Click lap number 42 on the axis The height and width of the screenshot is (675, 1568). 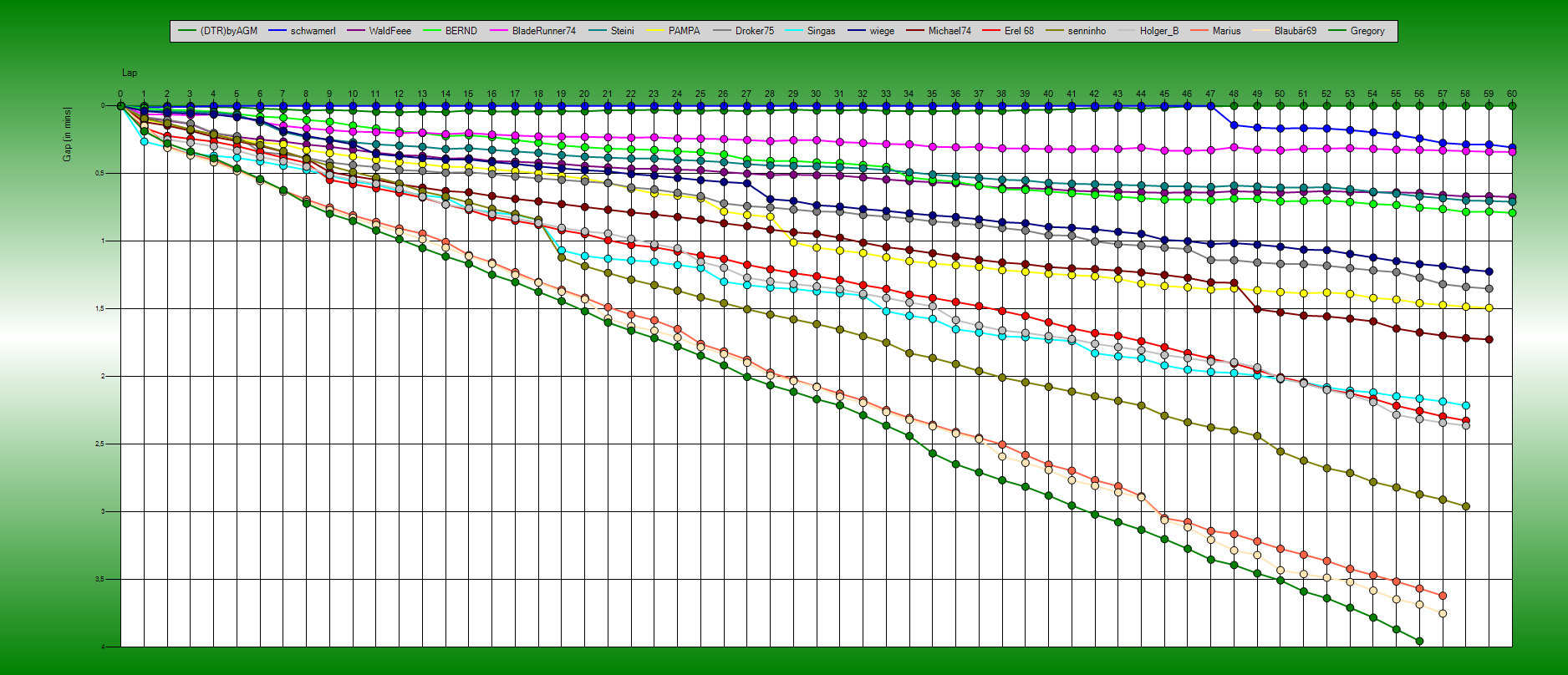[x=1094, y=94]
